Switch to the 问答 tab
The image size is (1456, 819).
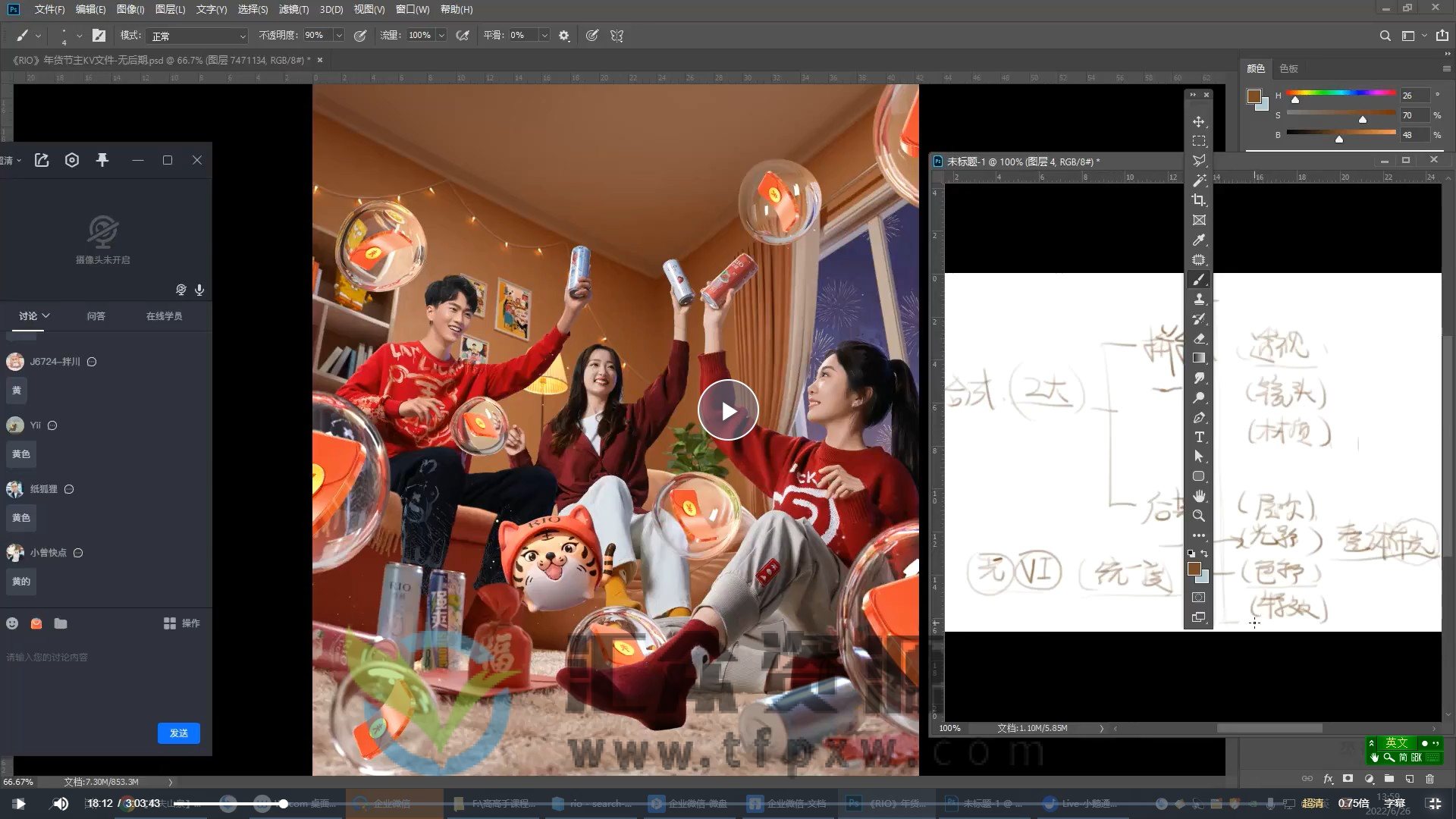96,315
